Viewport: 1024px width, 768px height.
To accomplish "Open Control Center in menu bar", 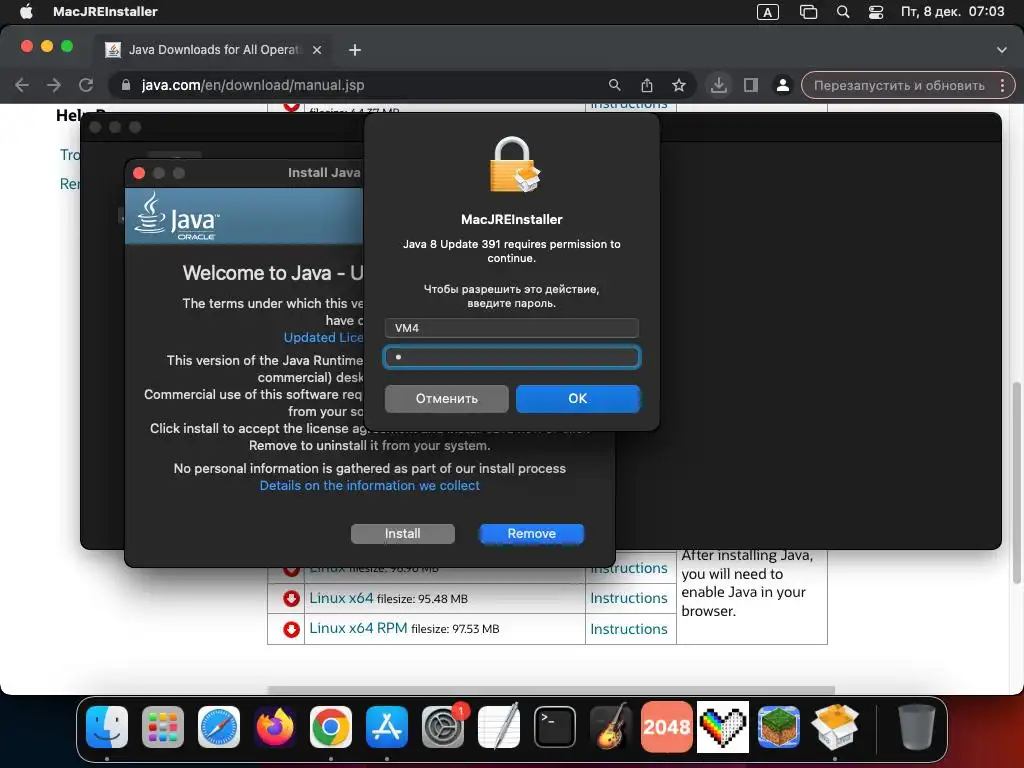I will (x=876, y=12).
